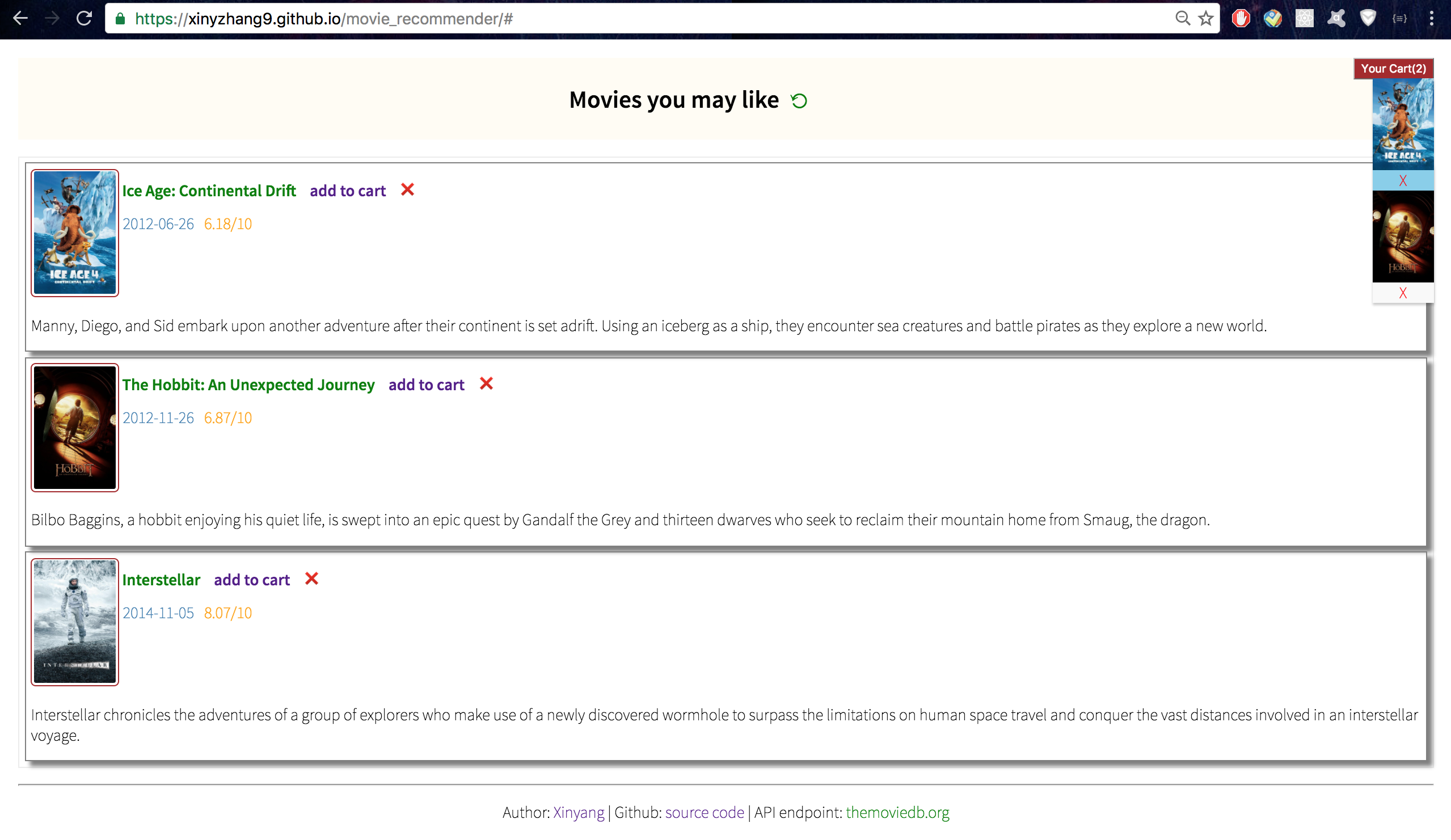Image resolution: width=1451 pixels, height=840 pixels.
Task: Dismiss Interstellar with the red X icon
Action: click(311, 579)
